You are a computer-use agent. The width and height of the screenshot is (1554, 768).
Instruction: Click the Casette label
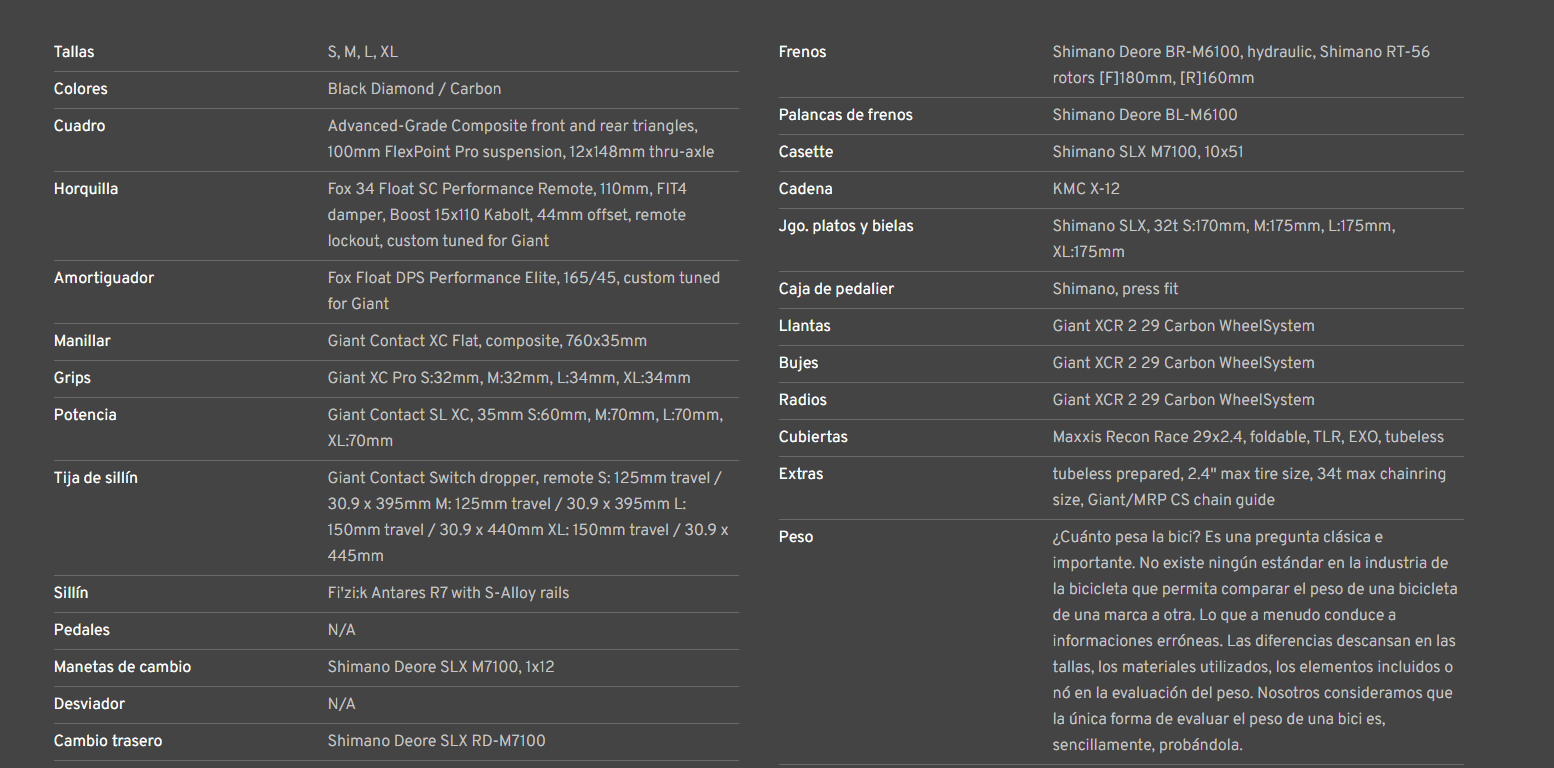click(x=806, y=152)
